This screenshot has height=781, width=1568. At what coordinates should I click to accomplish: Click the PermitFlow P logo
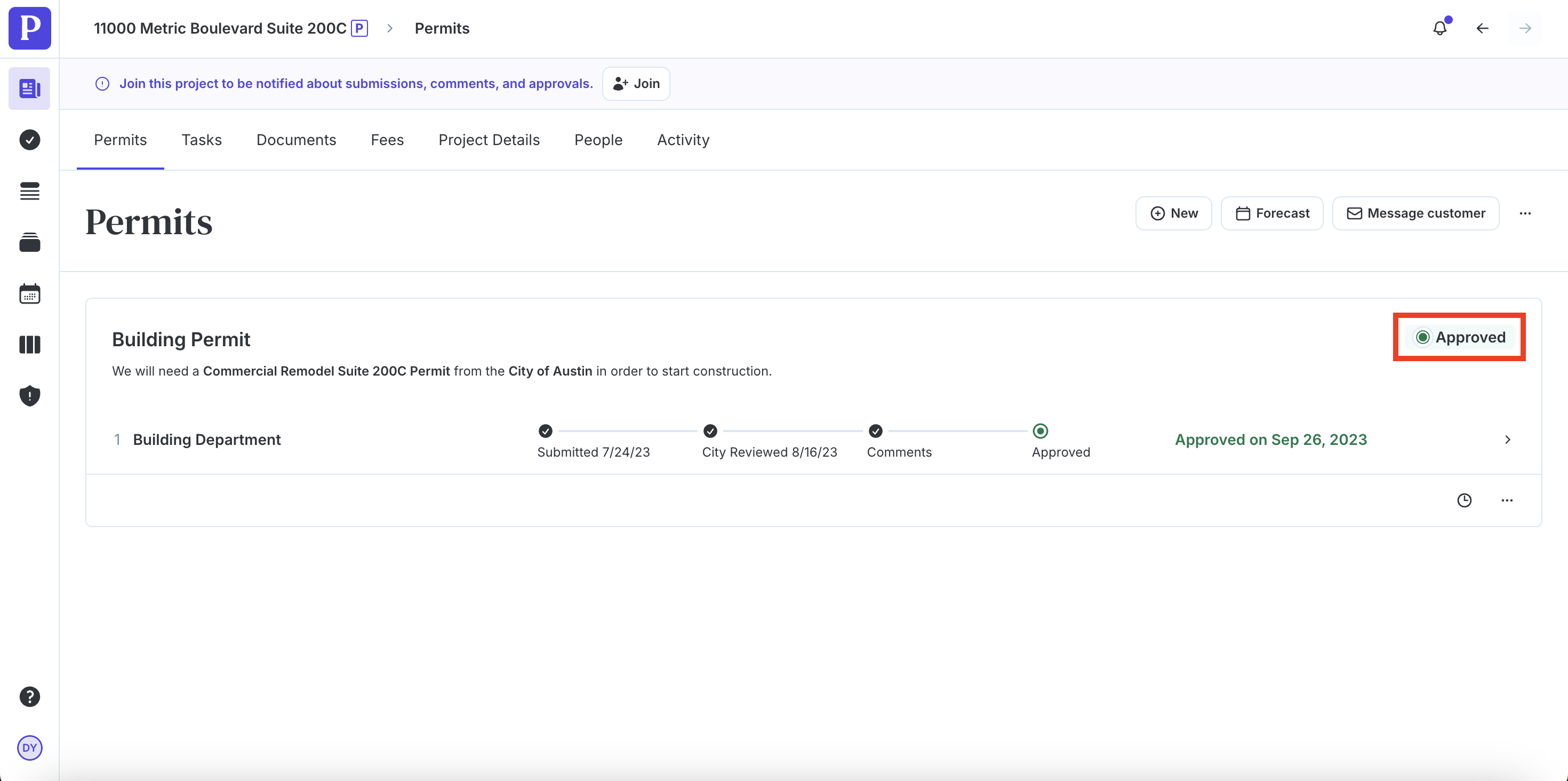point(29,28)
